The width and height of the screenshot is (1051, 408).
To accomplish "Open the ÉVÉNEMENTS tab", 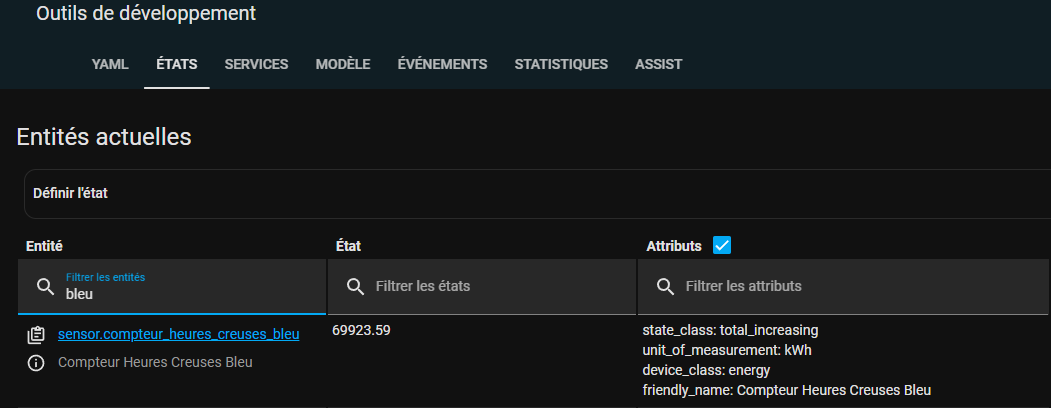I will pos(442,64).
